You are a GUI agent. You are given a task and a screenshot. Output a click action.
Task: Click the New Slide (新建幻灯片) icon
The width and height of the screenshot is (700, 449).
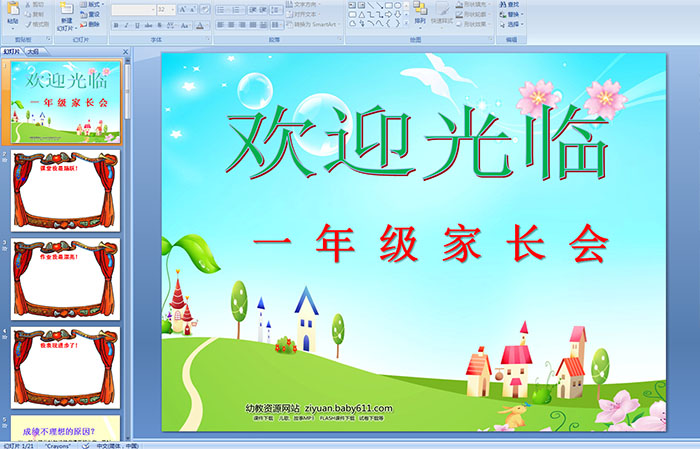[67, 8]
